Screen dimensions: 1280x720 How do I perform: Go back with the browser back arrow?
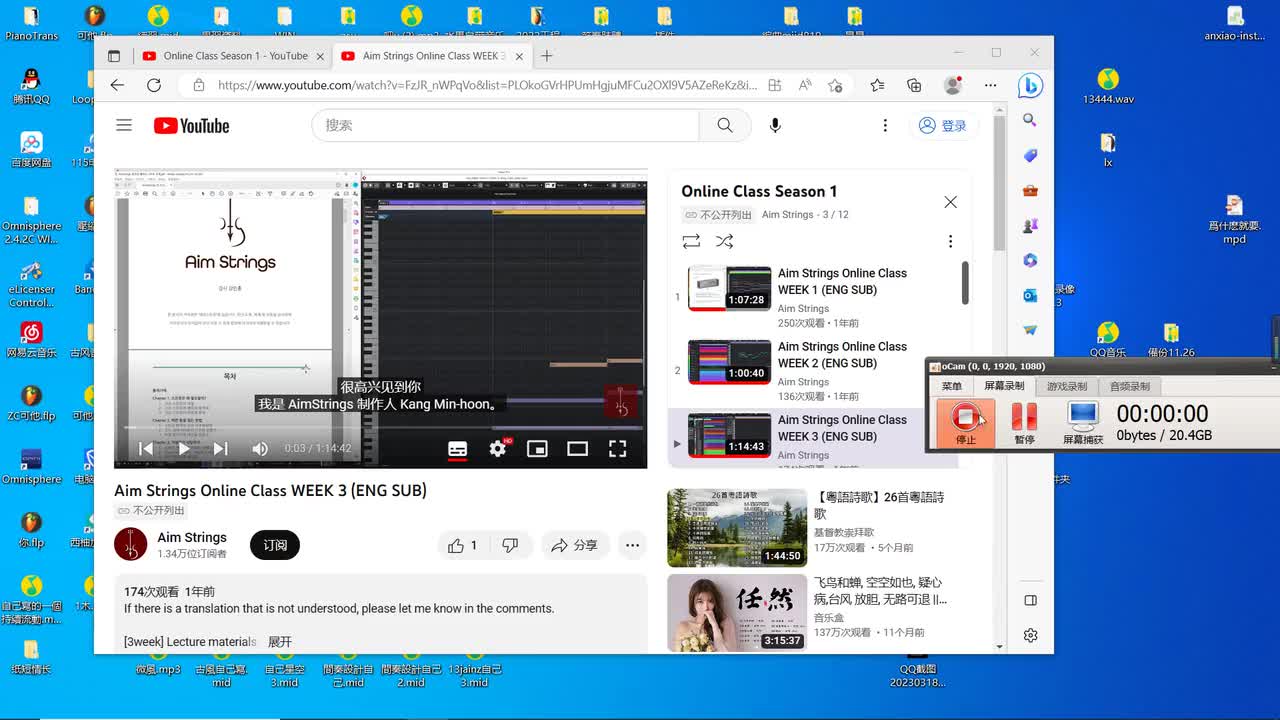[x=117, y=85]
